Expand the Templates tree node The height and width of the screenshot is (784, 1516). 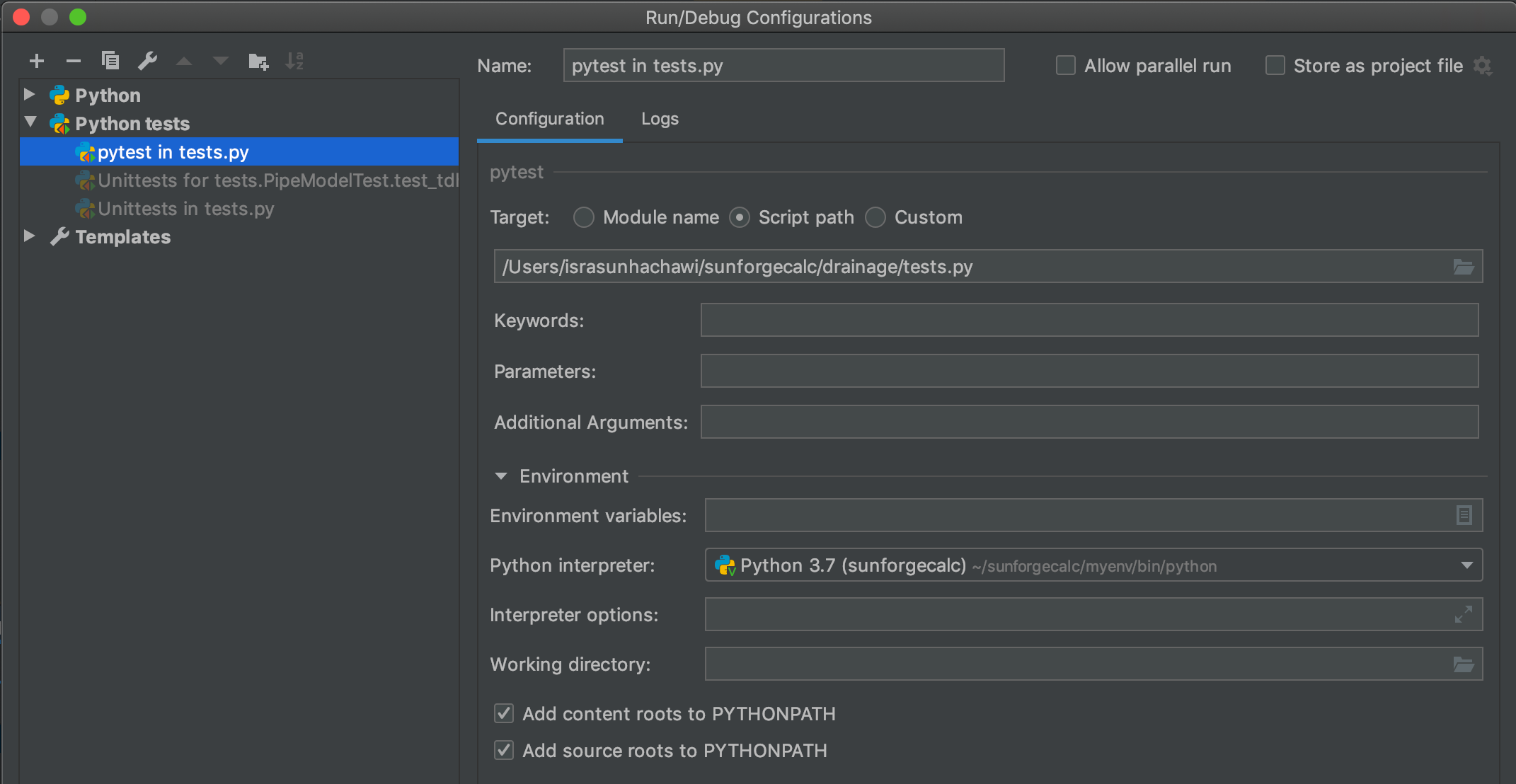pyautogui.click(x=30, y=236)
